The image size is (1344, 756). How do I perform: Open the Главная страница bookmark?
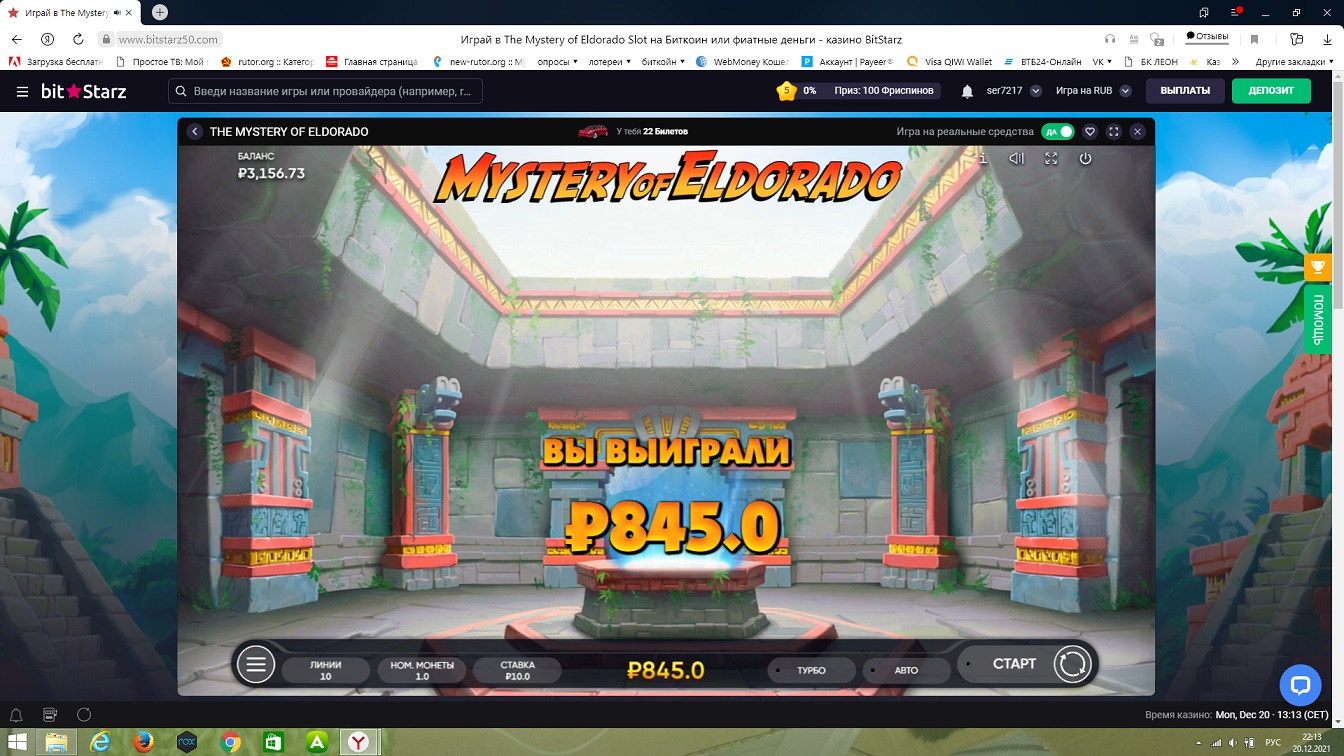372,62
